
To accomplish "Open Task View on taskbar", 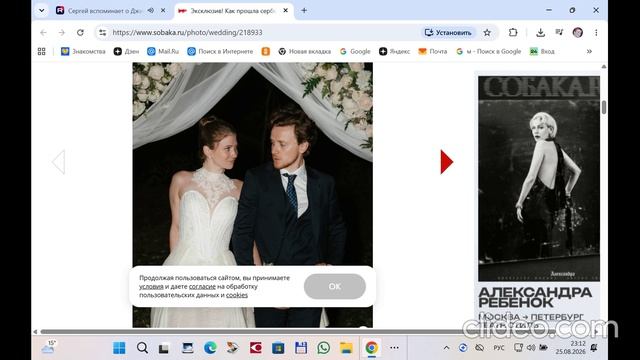I will point(164,348).
